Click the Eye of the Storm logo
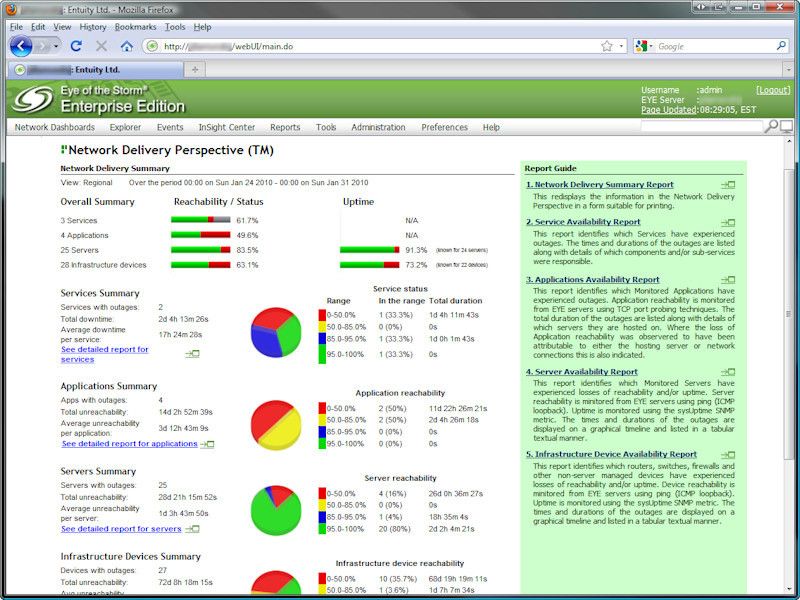Screen dimensions: 800x600 pos(32,100)
